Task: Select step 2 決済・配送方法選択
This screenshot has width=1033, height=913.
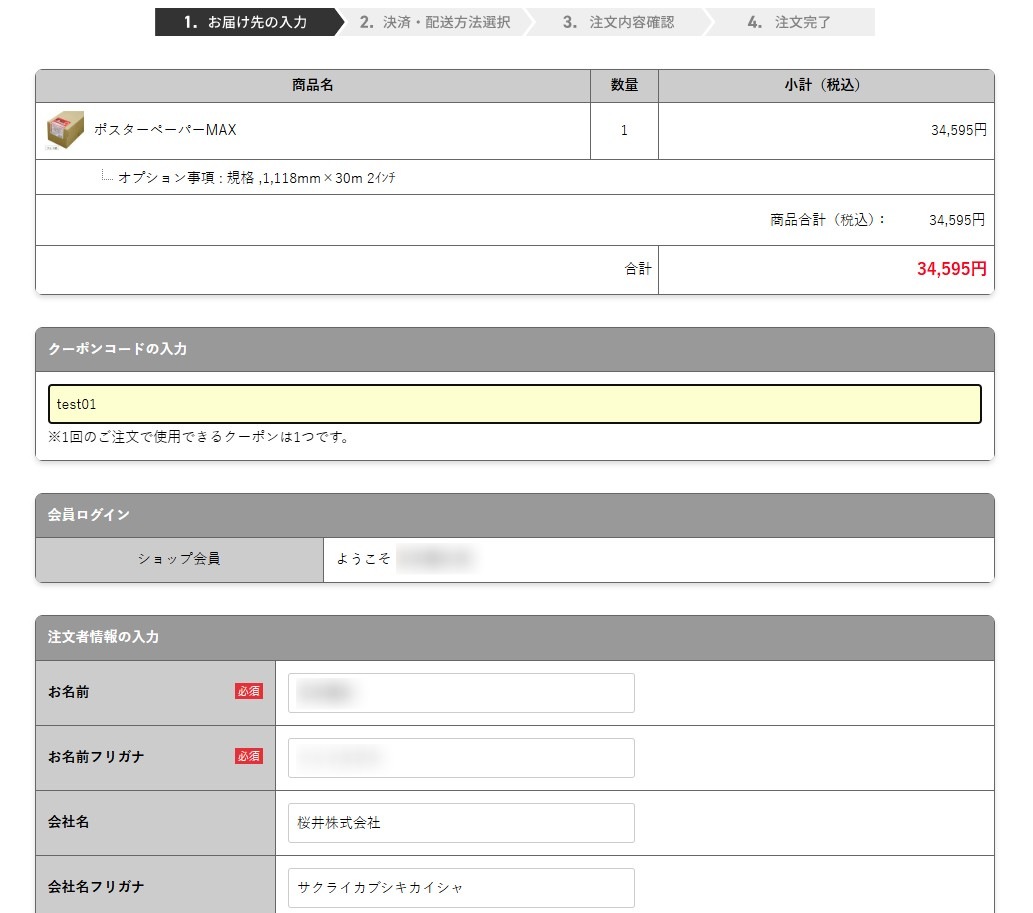Action: click(x=435, y=22)
